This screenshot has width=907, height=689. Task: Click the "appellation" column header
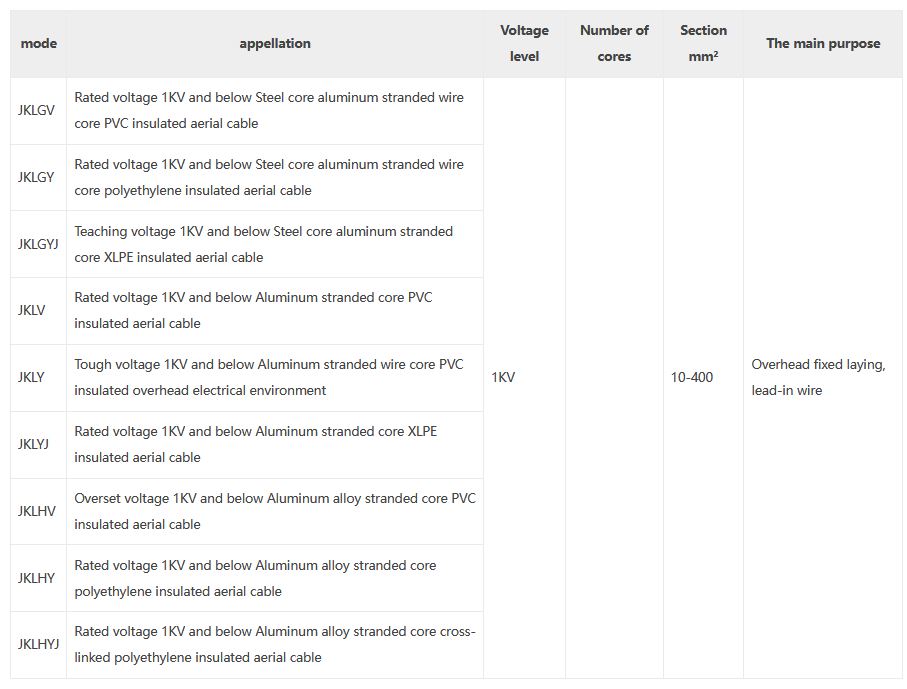point(275,44)
